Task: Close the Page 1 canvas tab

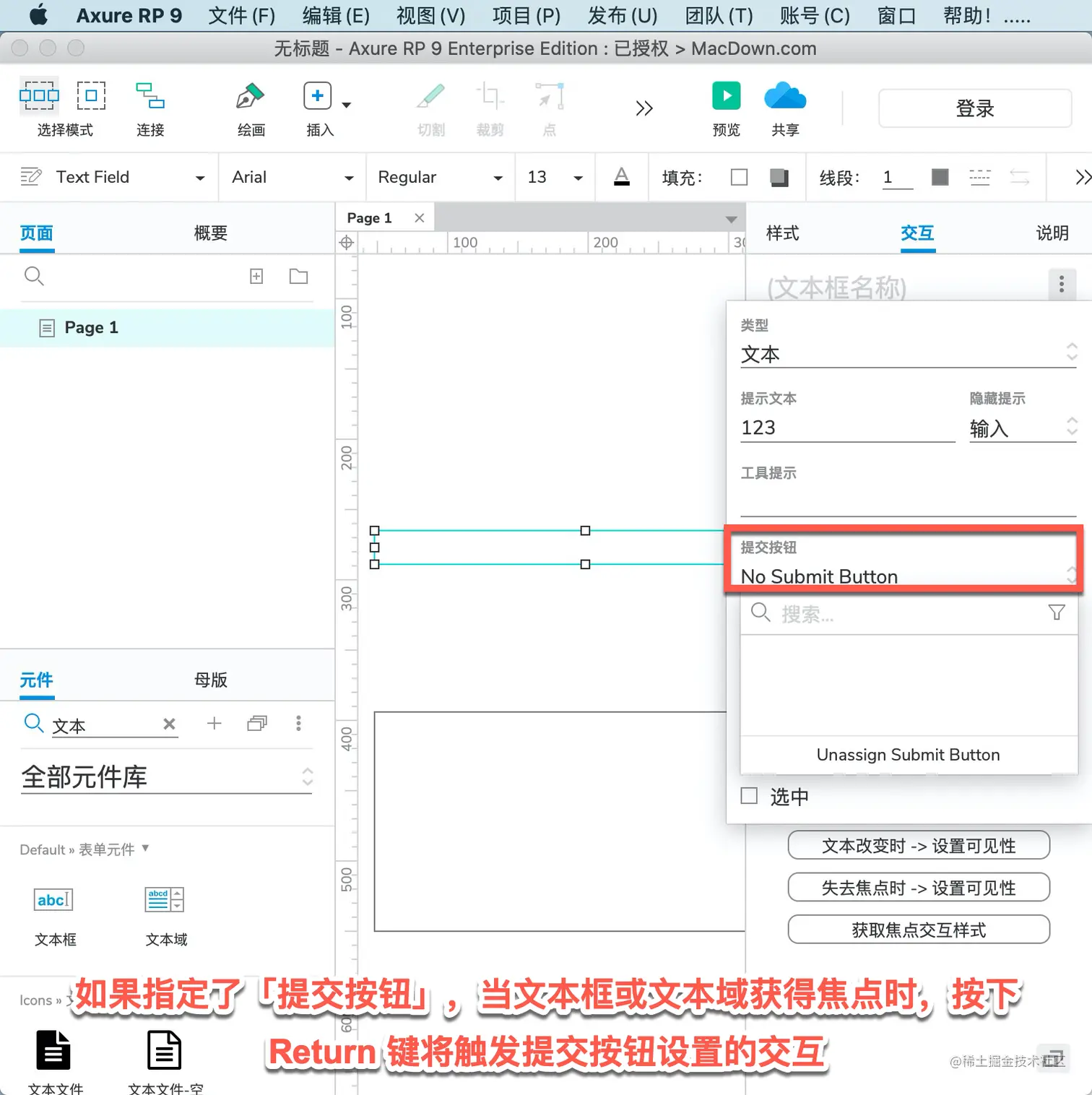Action: coord(420,218)
